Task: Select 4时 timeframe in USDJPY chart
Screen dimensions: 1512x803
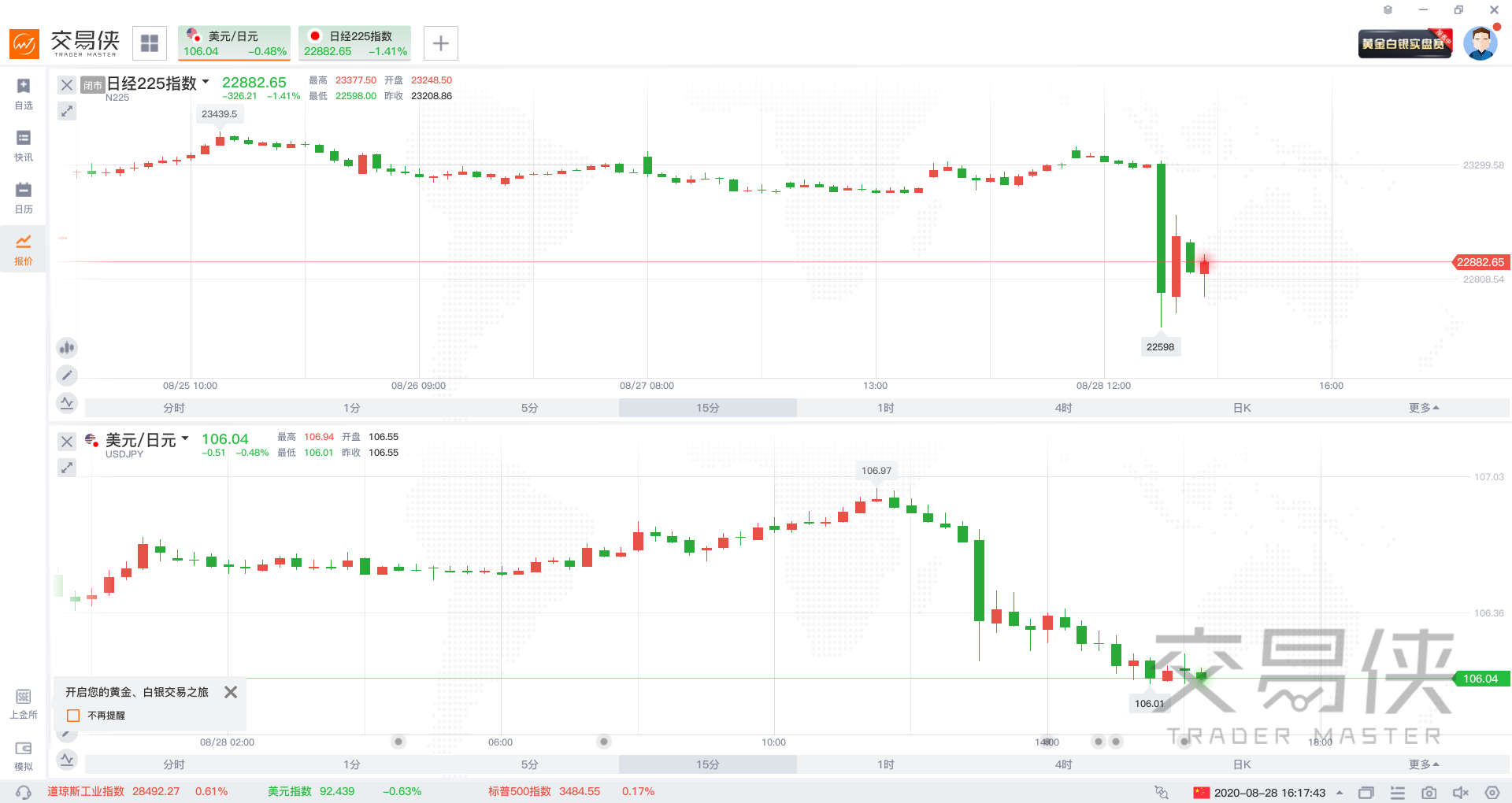Action: pyautogui.click(x=1064, y=764)
